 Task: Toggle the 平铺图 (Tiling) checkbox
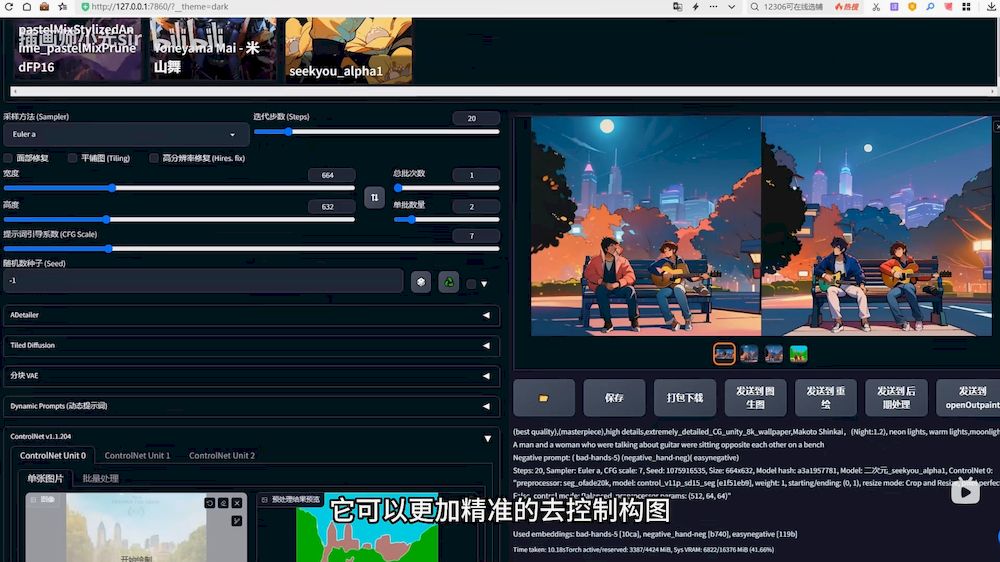point(73,158)
